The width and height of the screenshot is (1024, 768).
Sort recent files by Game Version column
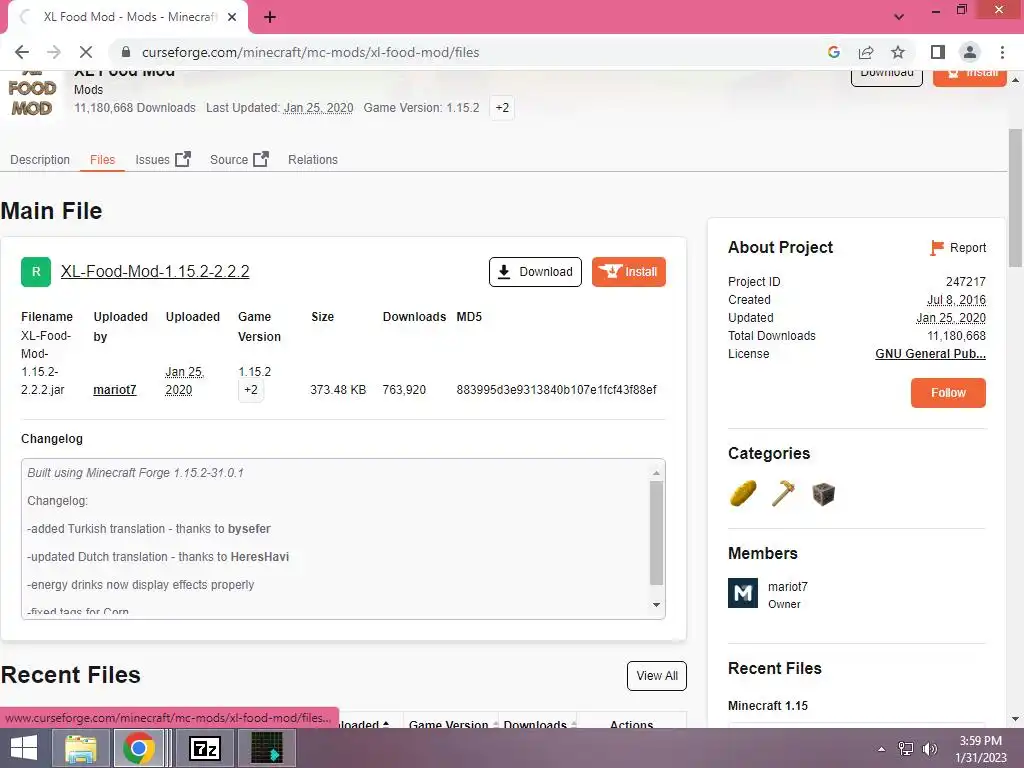453,724
